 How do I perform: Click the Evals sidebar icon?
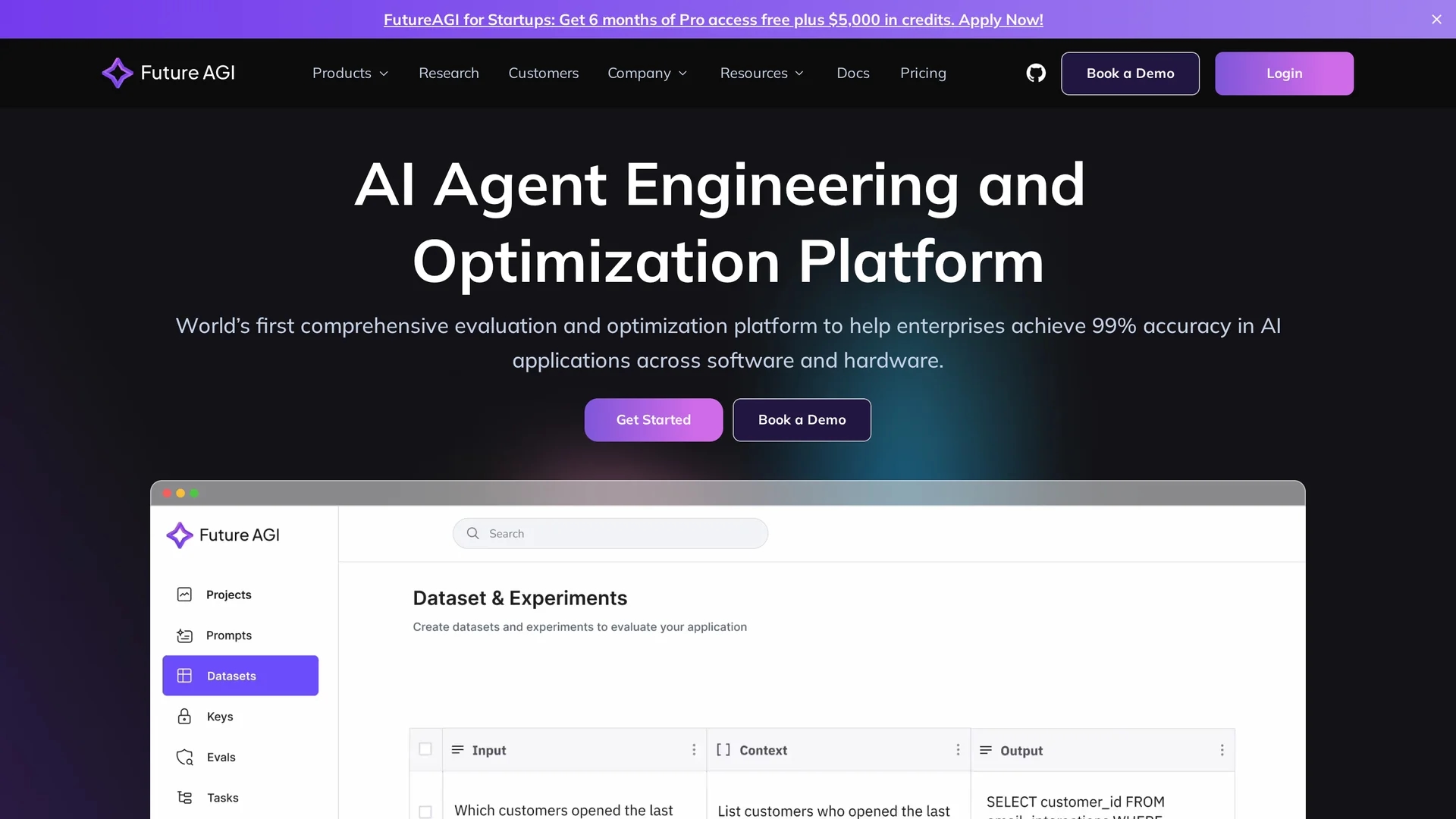(184, 757)
